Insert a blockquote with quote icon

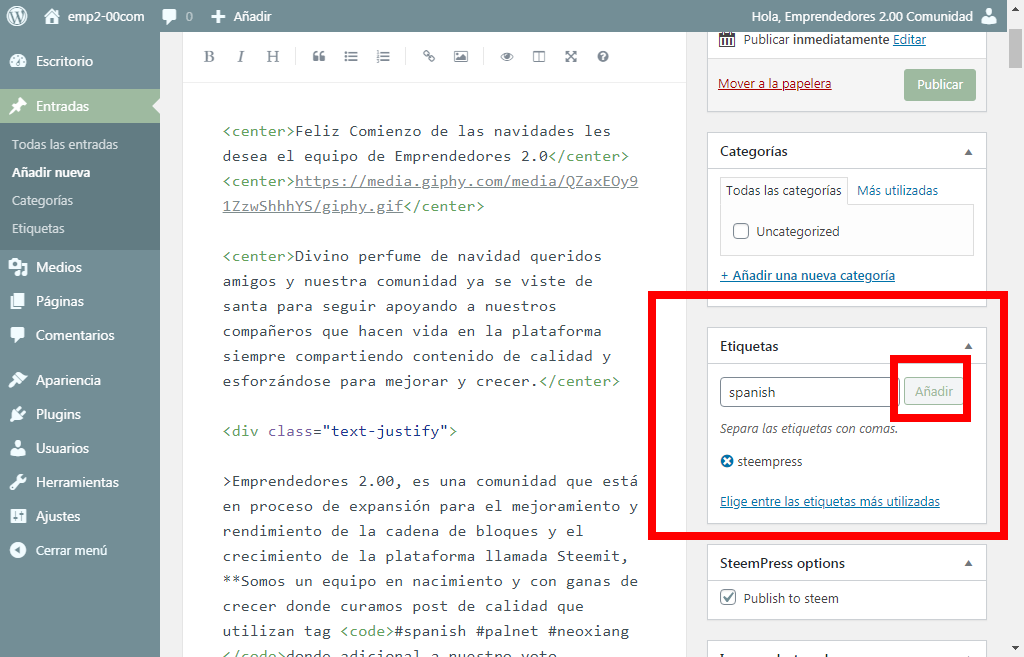coord(319,57)
